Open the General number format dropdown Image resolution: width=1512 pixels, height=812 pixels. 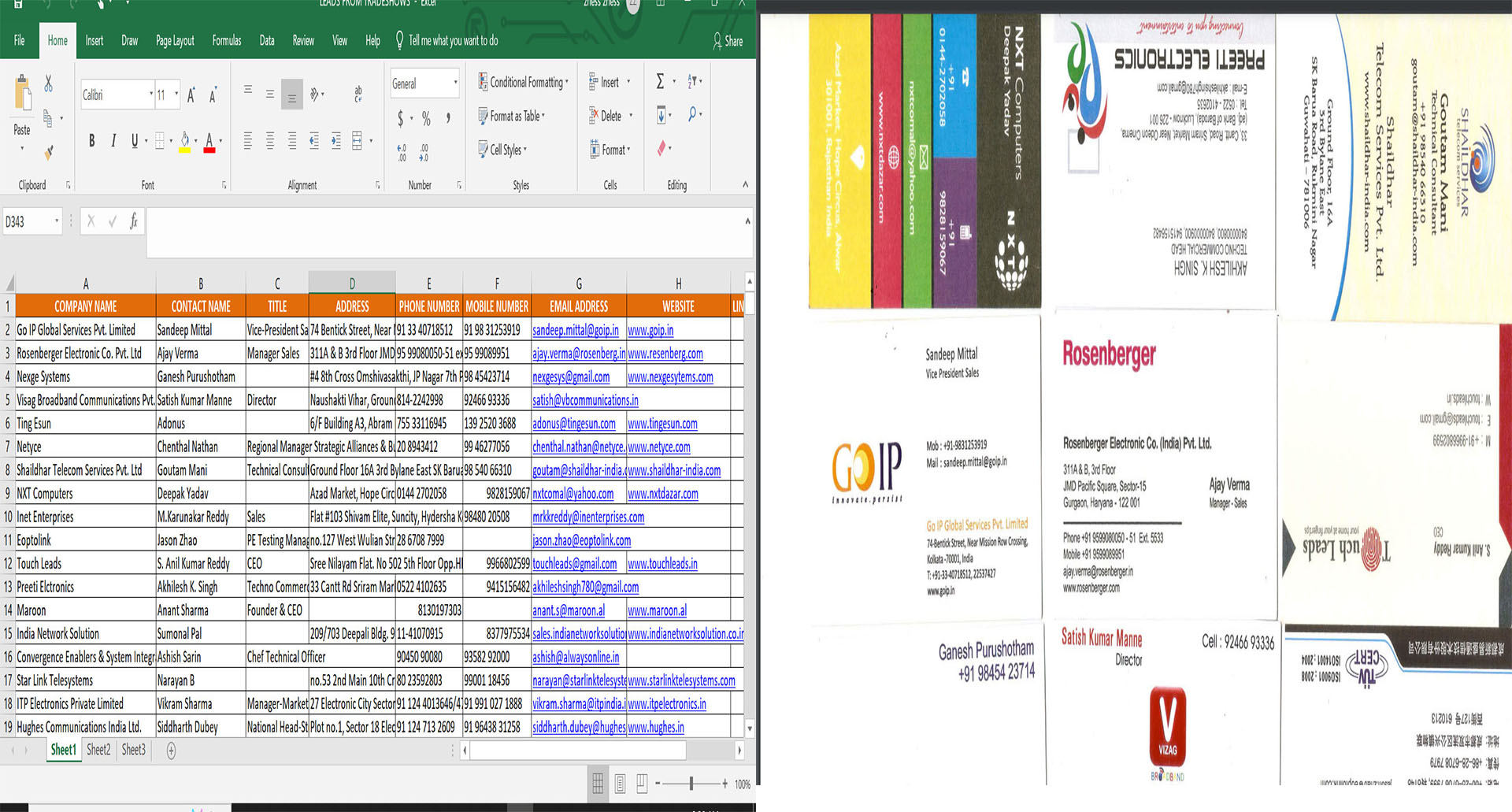click(455, 83)
